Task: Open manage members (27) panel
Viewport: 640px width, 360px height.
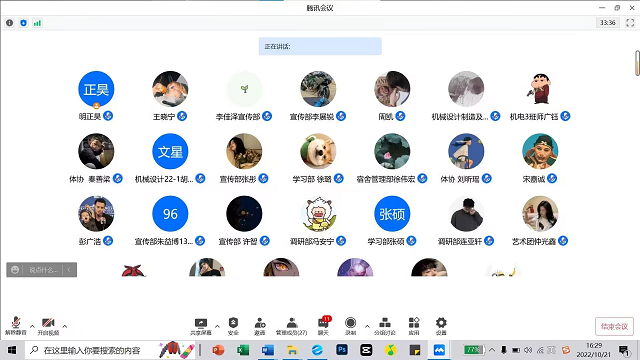Action: click(x=291, y=327)
